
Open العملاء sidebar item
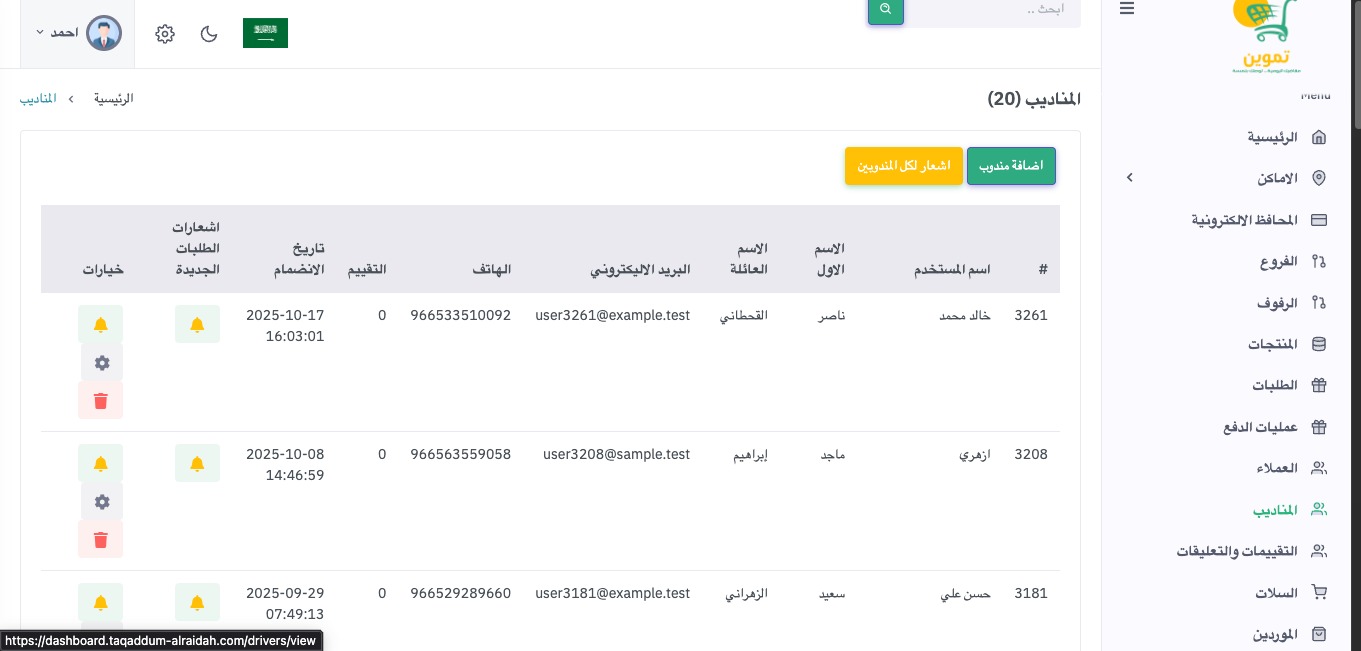pyautogui.click(x=1277, y=468)
